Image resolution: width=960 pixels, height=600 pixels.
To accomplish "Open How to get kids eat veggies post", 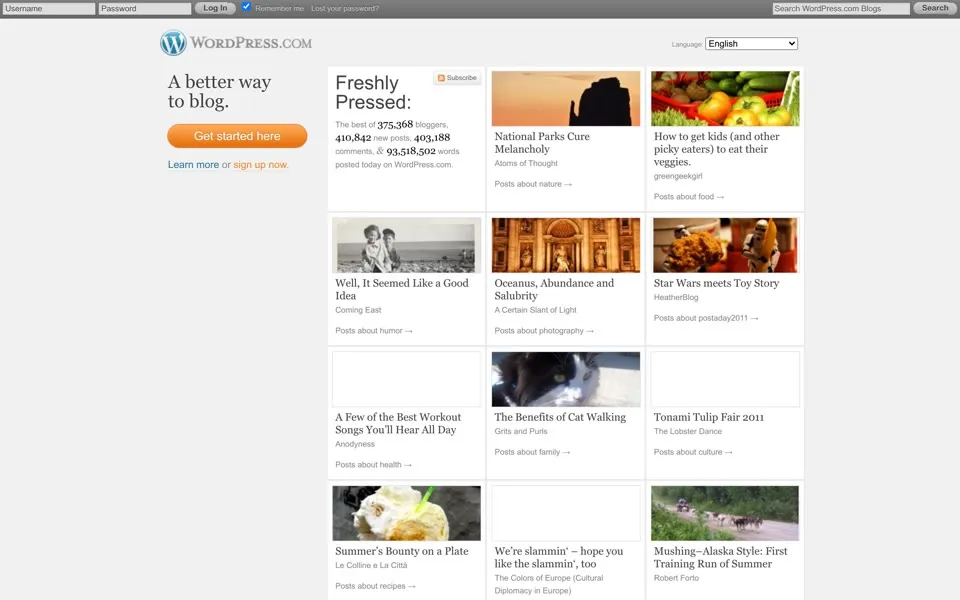I will pos(716,149).
